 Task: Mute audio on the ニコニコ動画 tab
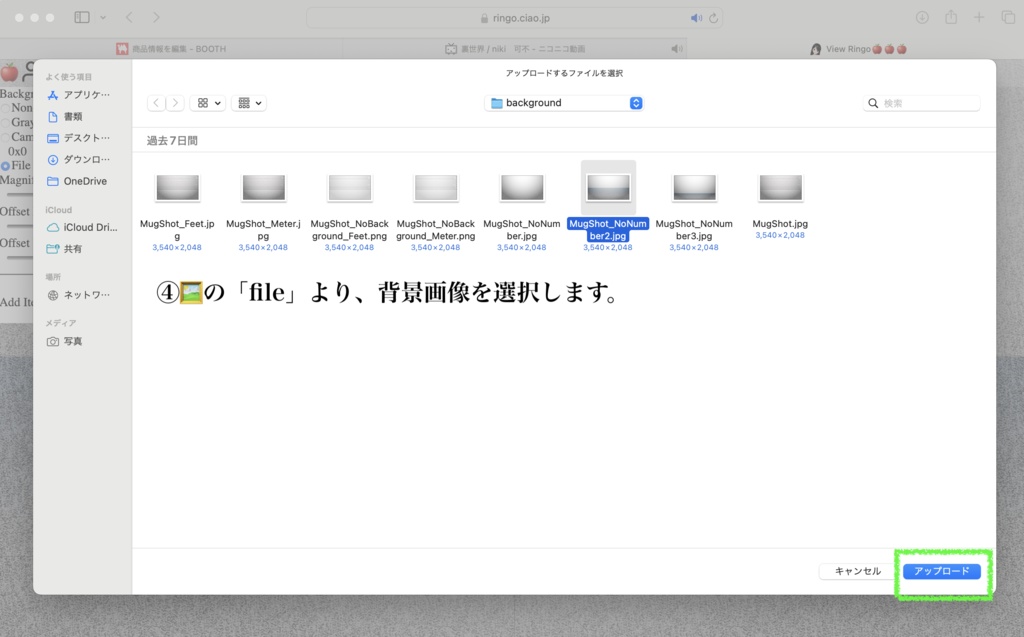[x=677, y=49]
